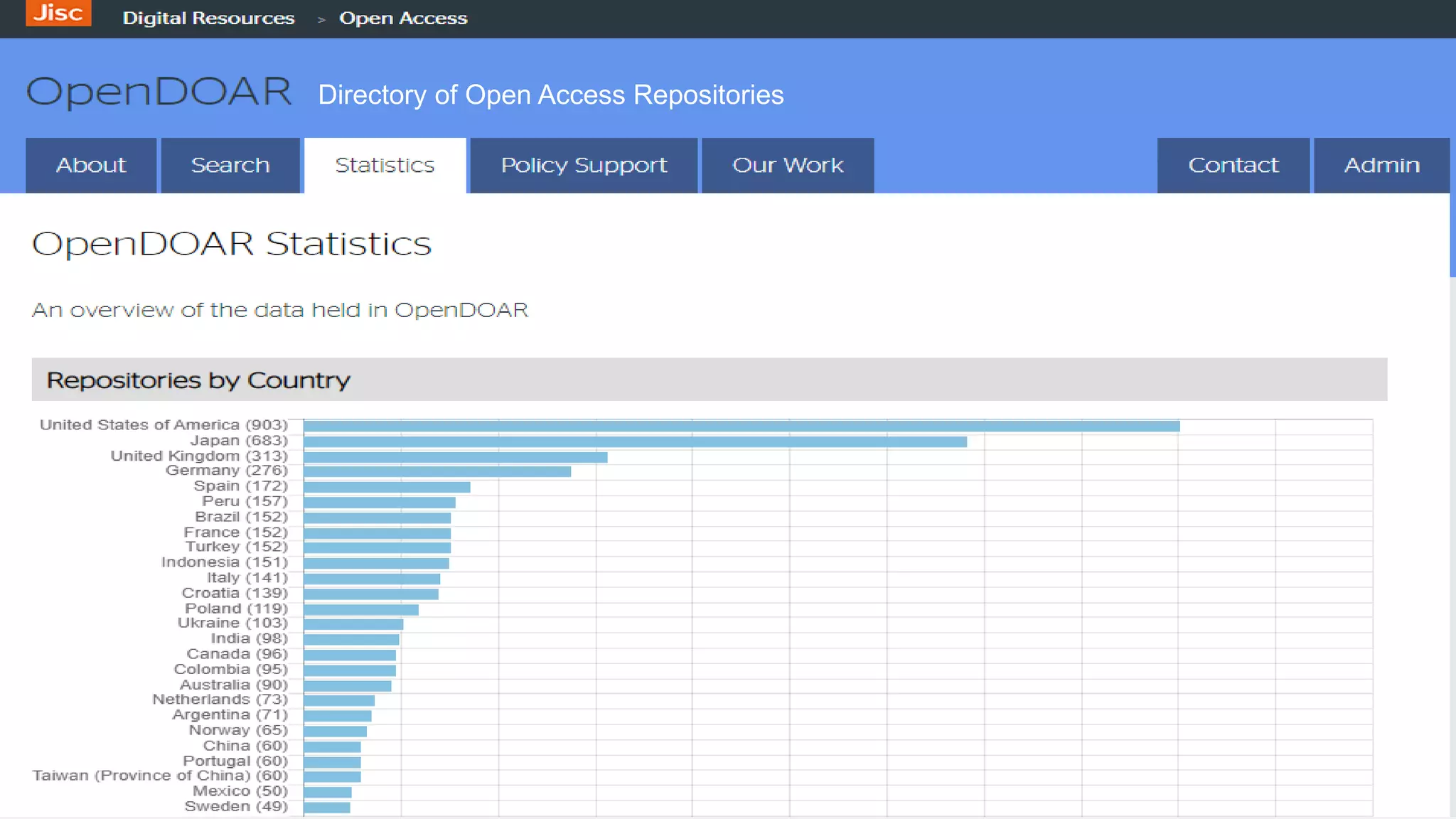Click the Canada (96) label
This screenshot has height=819, width=1456.
[237, 654]
